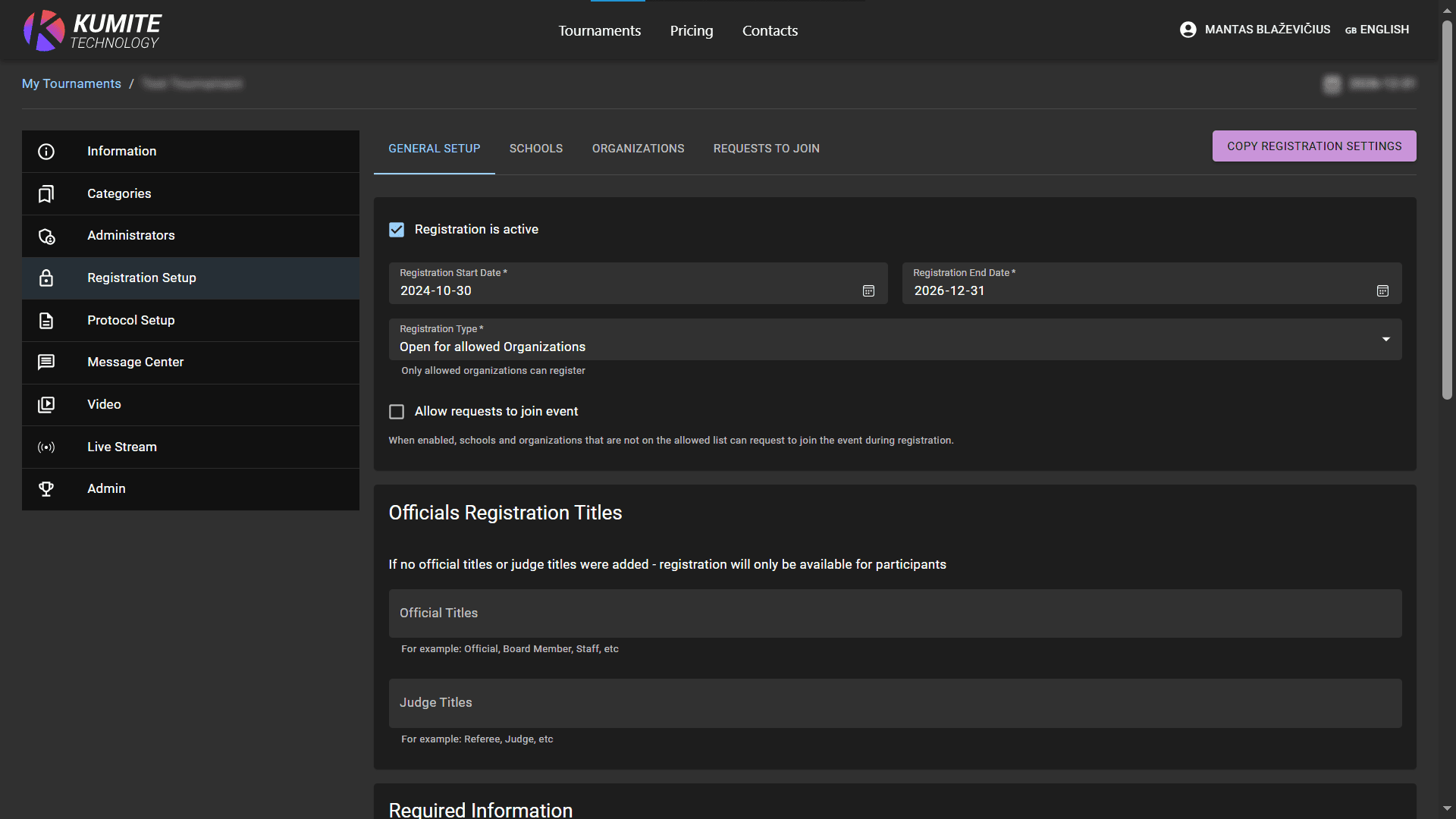Enable Allow requests to join event

tap(397, 411)
